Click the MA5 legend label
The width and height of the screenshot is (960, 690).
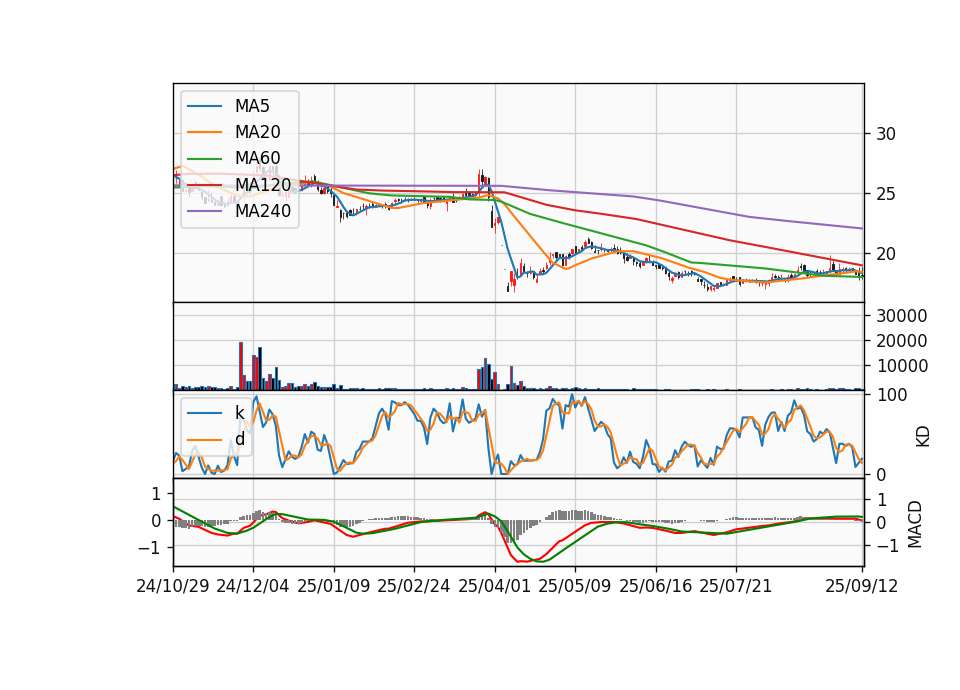point(252,106)
